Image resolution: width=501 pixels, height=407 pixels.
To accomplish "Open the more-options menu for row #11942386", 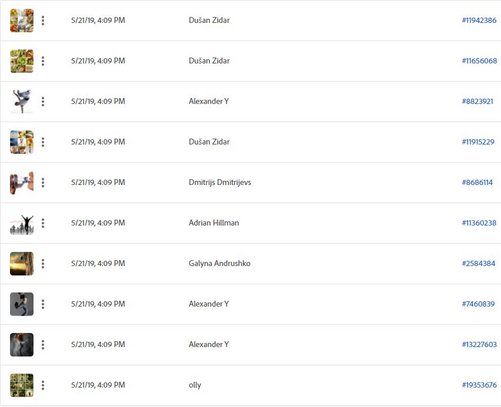I will click(x=43, y=20).
